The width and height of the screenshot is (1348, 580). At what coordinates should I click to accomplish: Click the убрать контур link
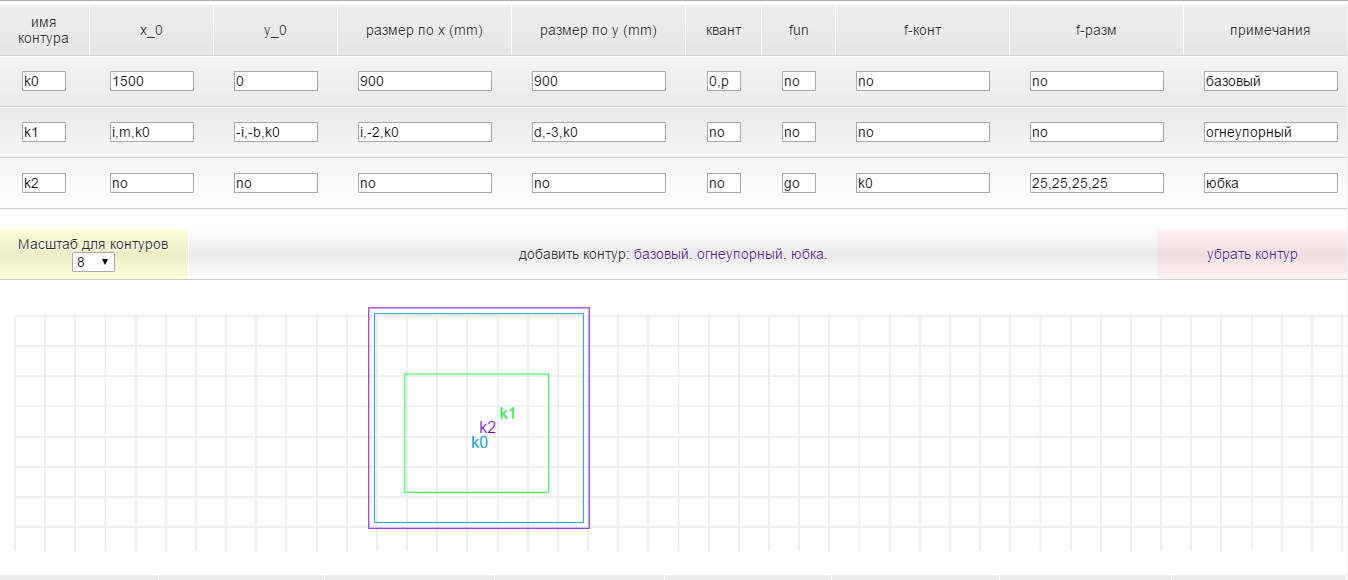click(x=1252, y=254)
